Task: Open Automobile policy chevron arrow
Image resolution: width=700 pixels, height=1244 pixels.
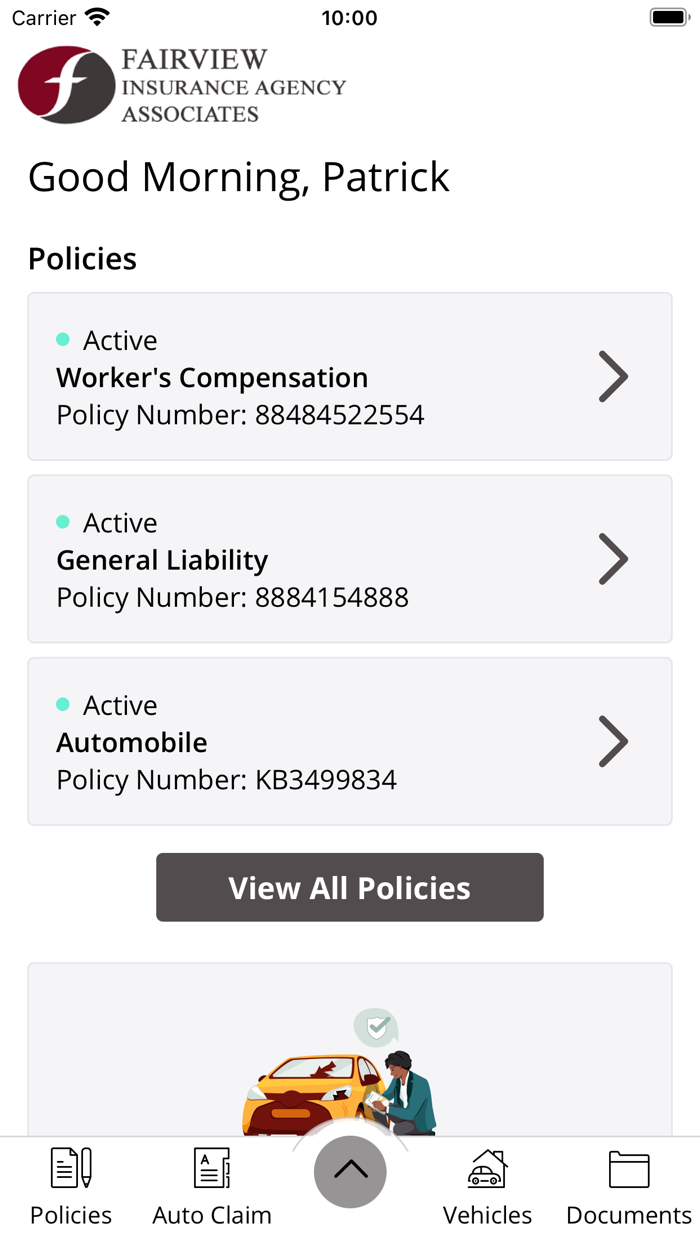Action: (613, 742)
